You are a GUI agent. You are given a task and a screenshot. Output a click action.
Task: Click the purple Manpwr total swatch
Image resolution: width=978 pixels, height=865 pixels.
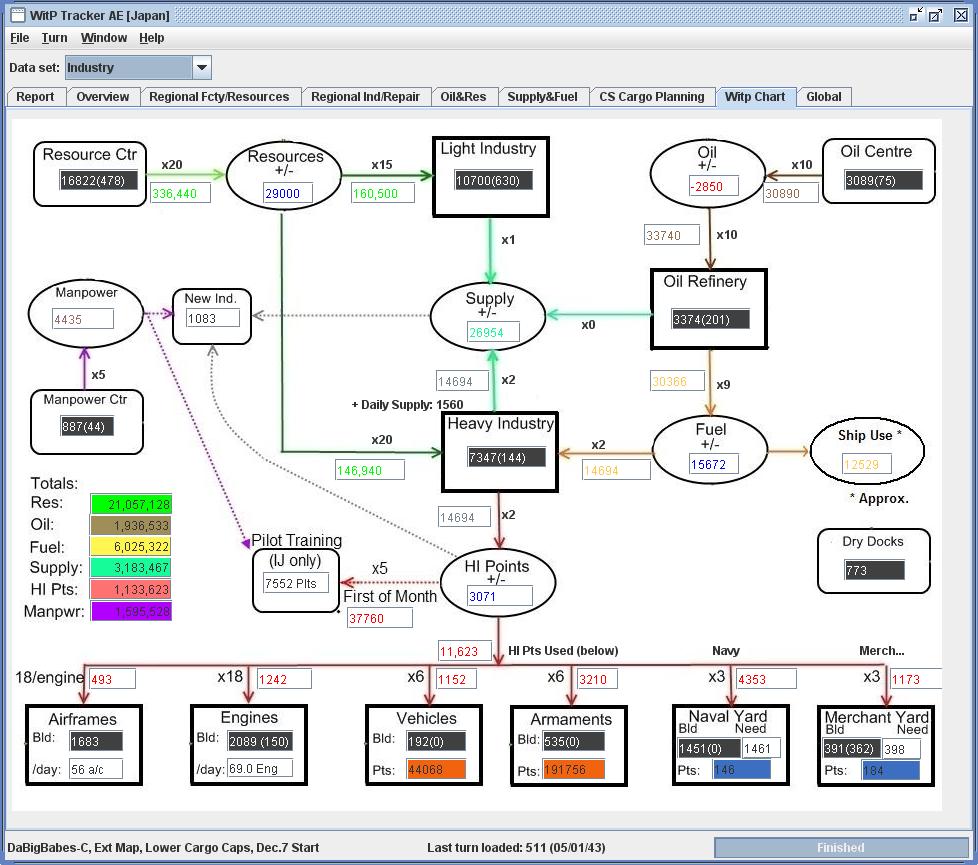132,611
